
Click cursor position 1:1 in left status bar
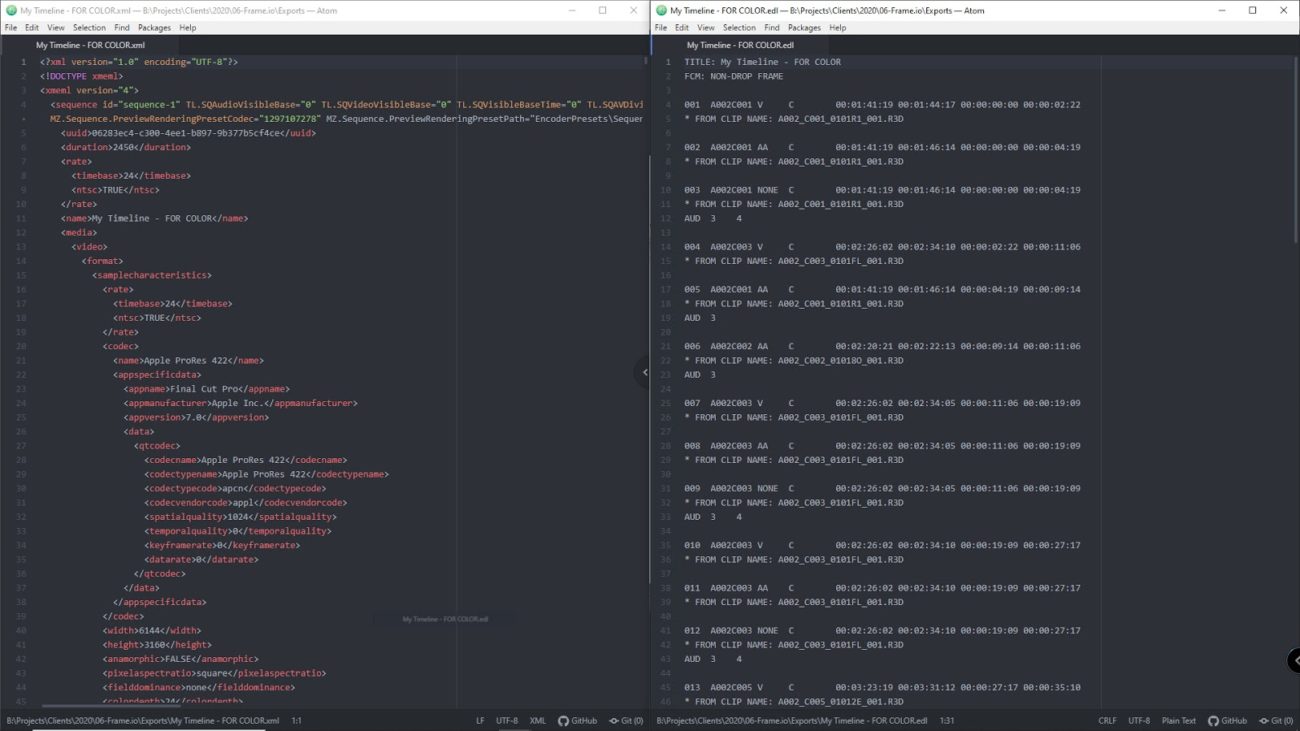[x=297, y=720]
